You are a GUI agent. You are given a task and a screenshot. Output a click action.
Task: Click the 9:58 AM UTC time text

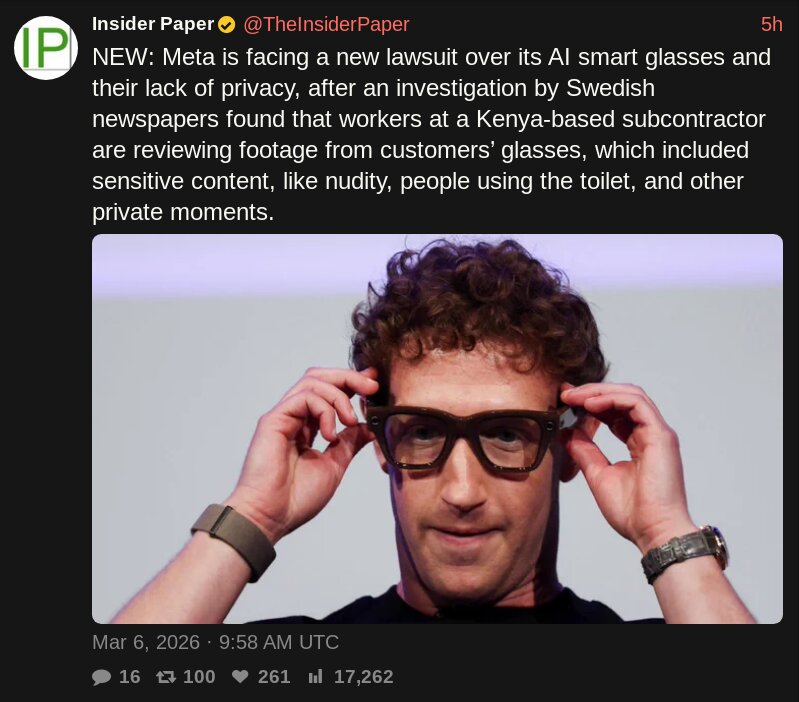pos(279,642)
